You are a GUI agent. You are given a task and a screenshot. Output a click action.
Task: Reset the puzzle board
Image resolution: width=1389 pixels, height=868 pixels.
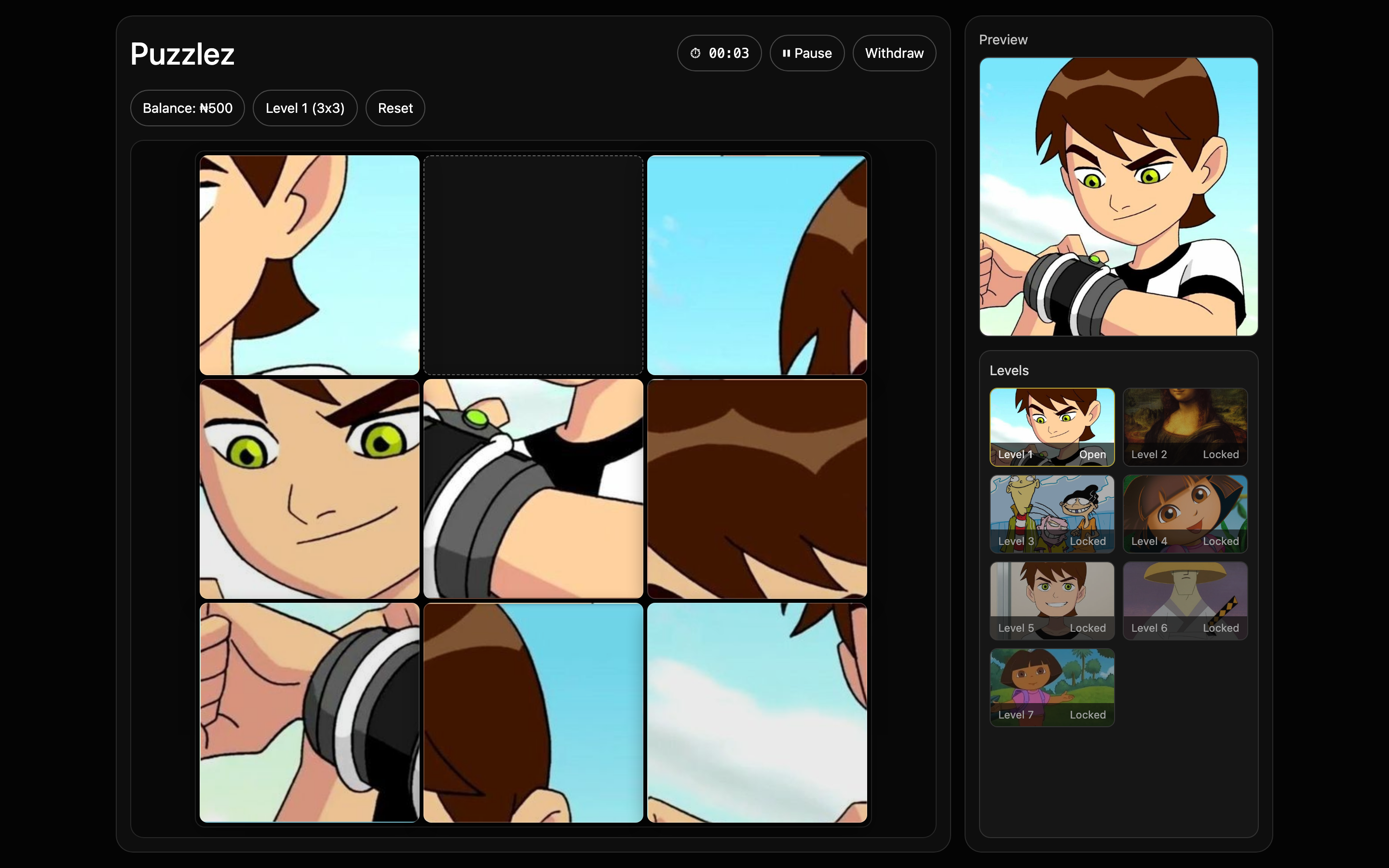point(395,108)
